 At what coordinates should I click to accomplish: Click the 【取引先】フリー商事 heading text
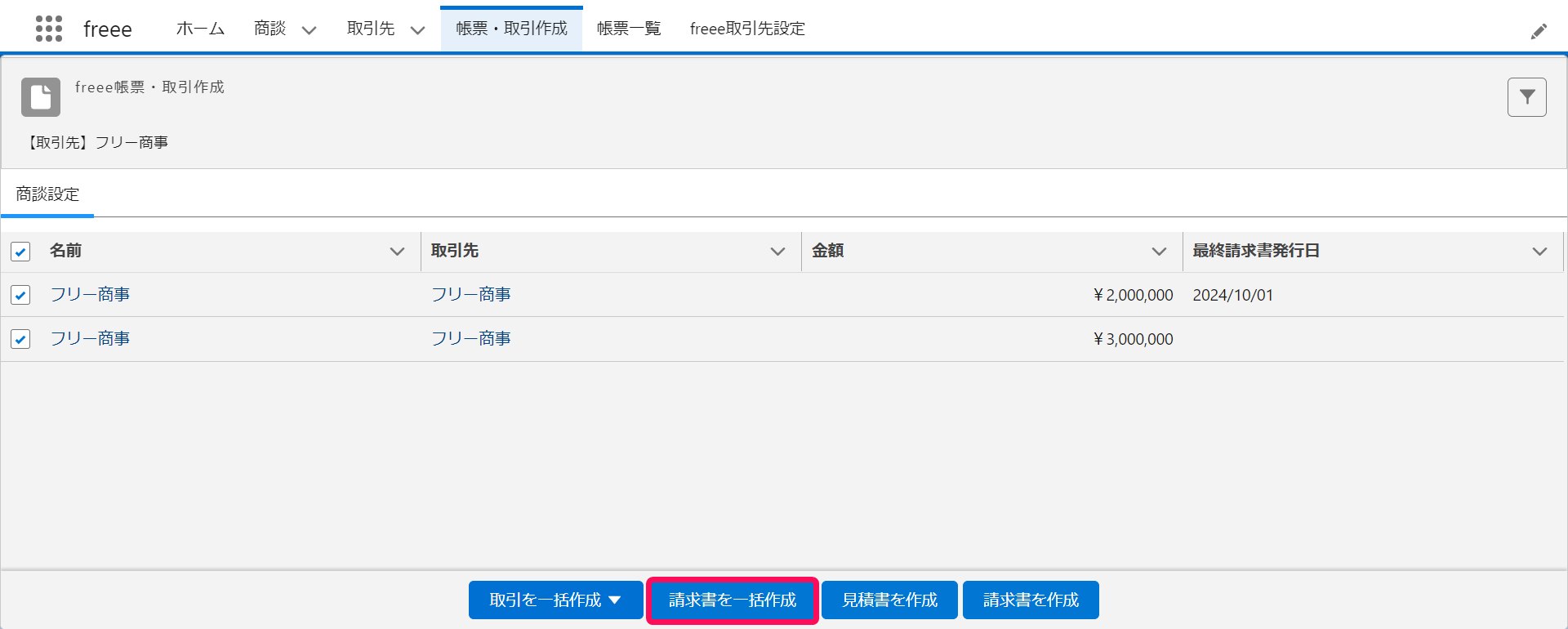pyautogui.click(x=96, y=142)
